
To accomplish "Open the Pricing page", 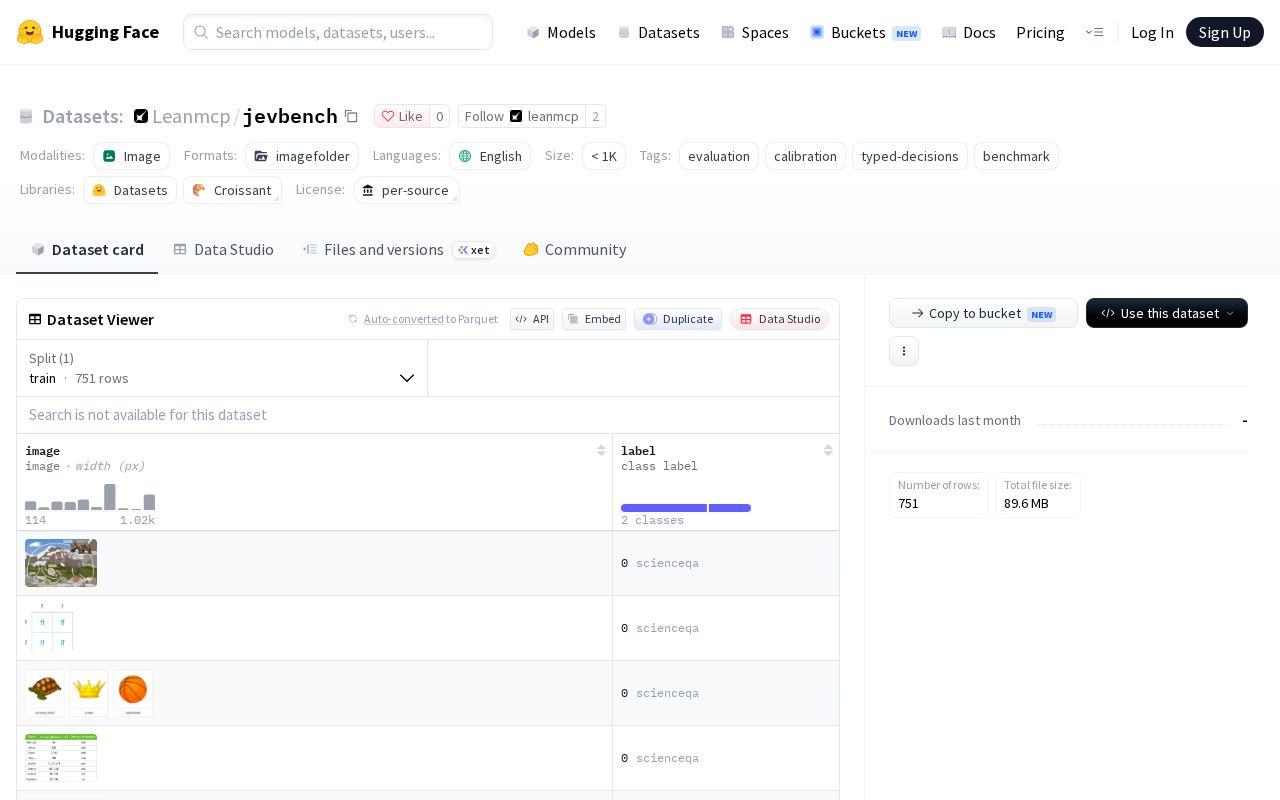I will 1040,32.
